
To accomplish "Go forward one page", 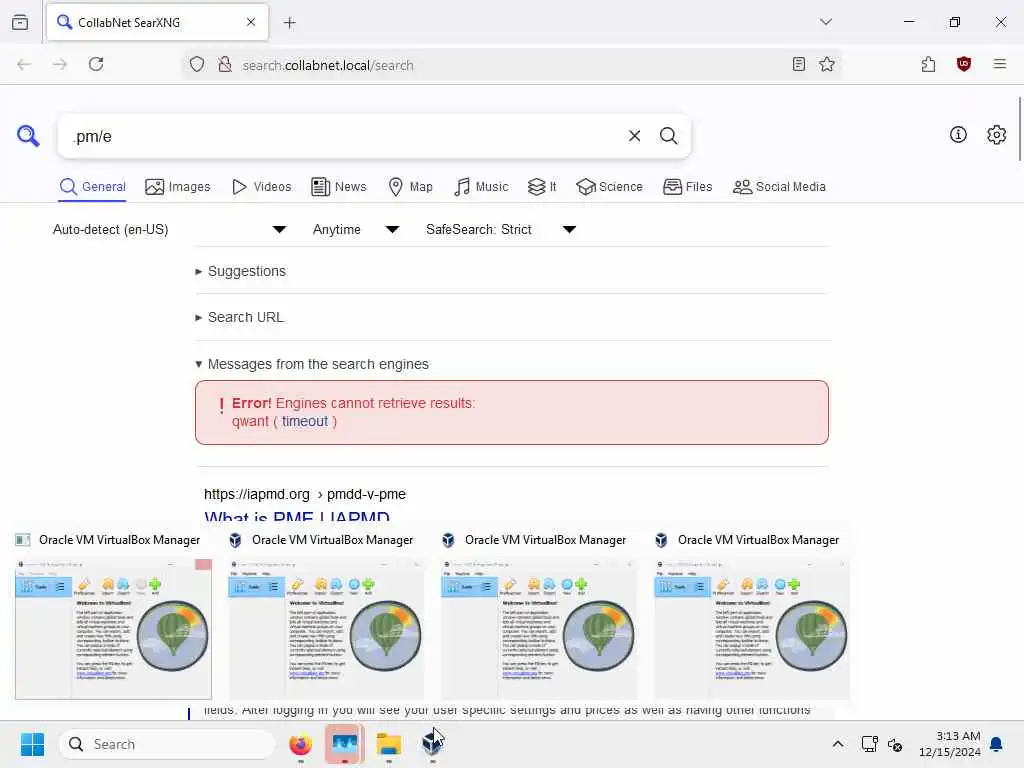I will (59, 64).
